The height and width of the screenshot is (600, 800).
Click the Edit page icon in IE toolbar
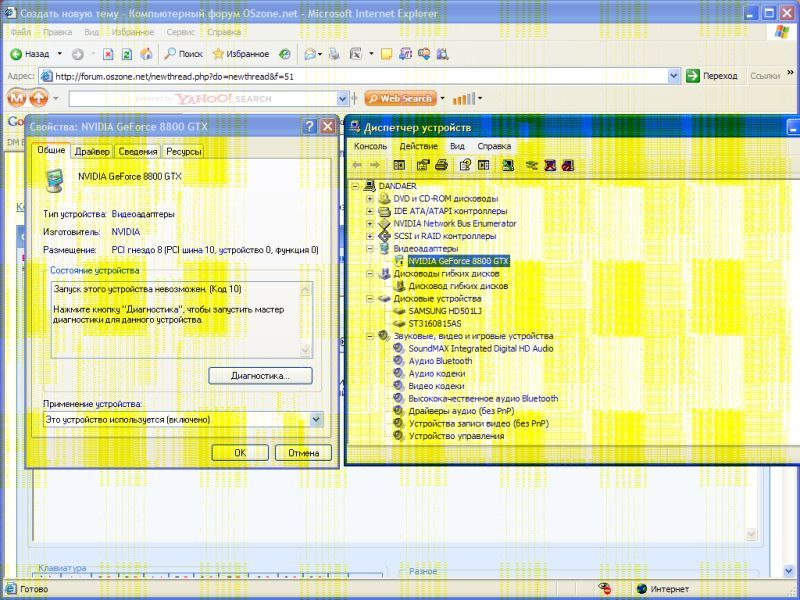(x=356, y=54)
